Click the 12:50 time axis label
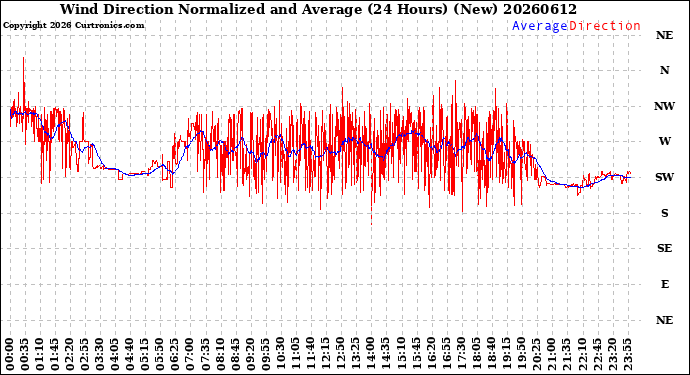The height and width of the screenshot is (375, 690). click(x=340, y=355)
